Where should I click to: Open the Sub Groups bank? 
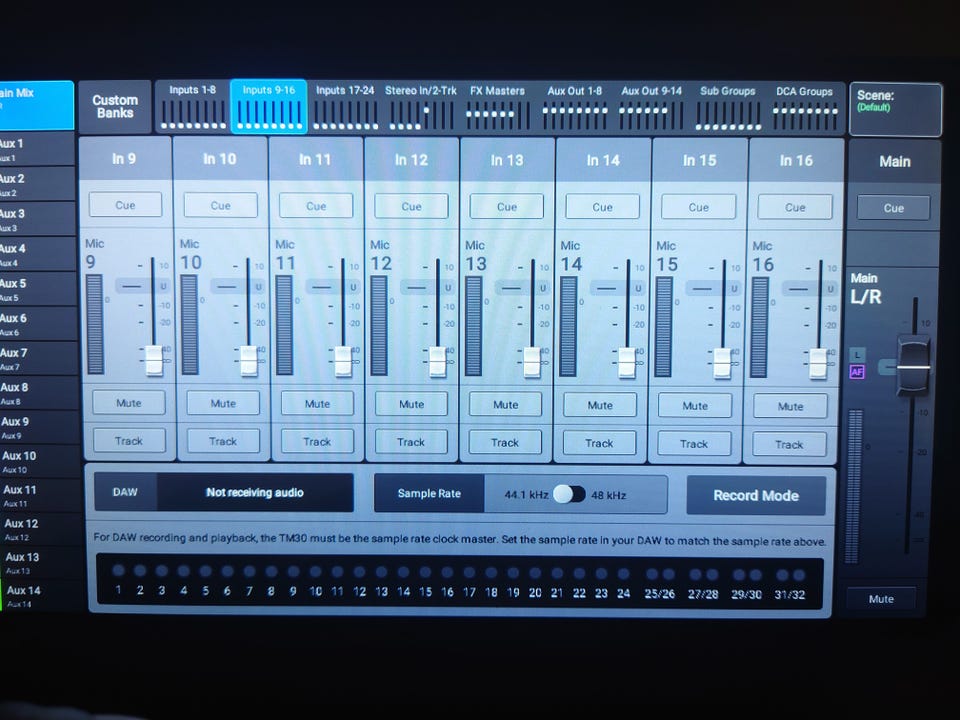727,107
